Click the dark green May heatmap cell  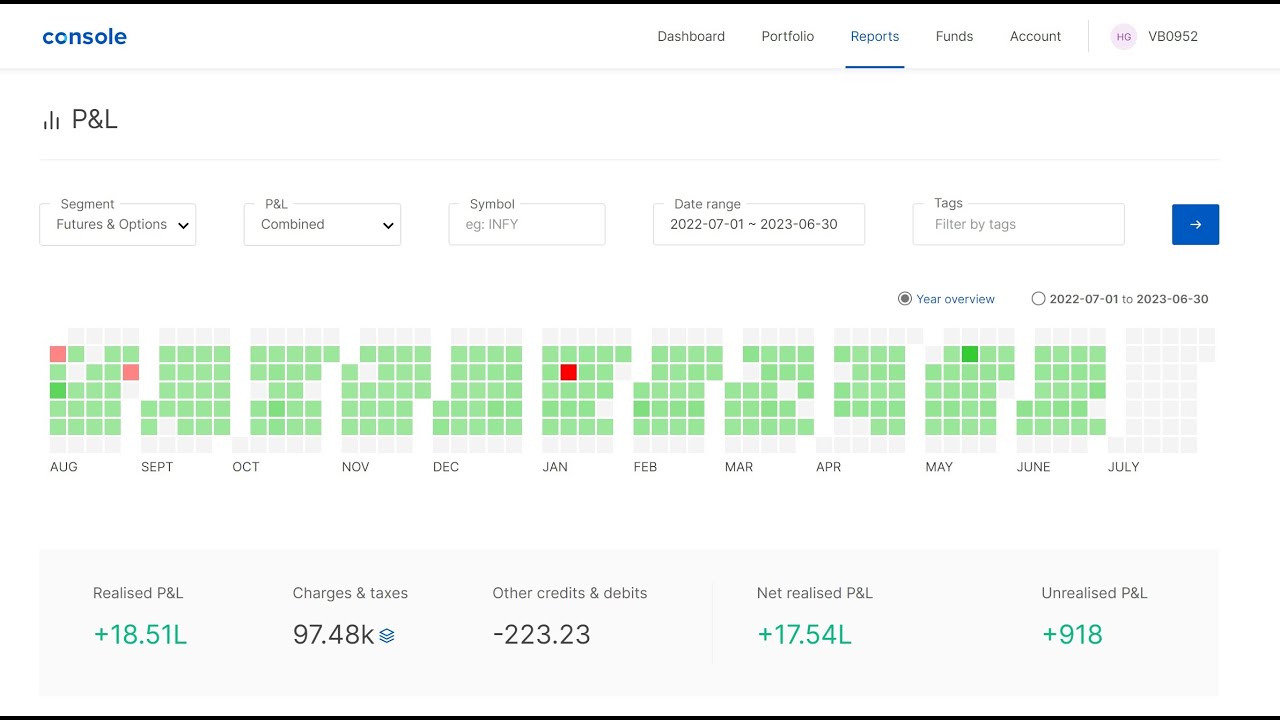(969, 354)
